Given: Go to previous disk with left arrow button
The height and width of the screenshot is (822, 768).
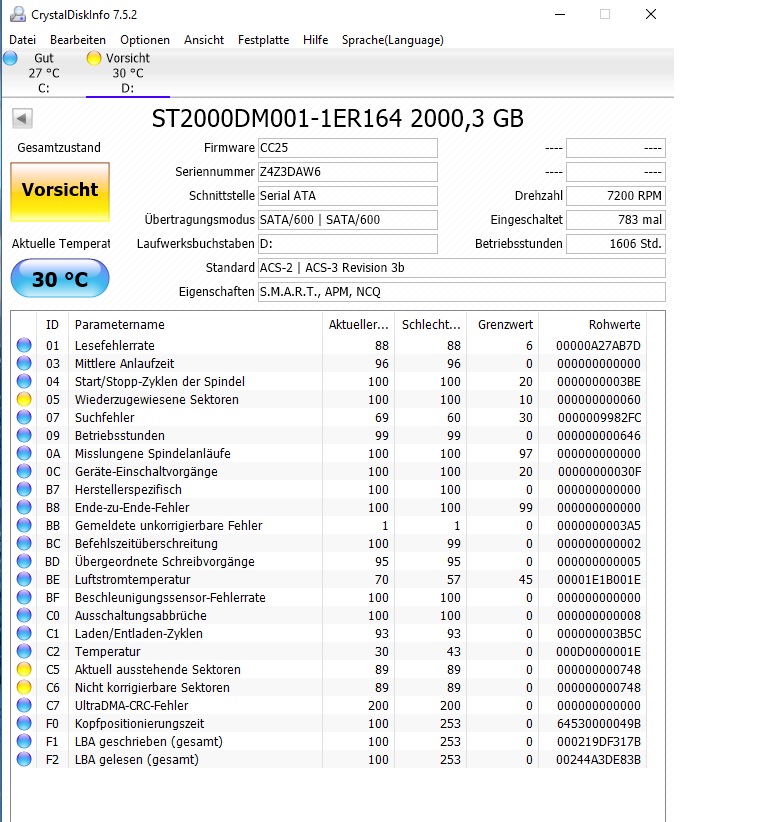Looking at the screenshot, I should click(x=23, y=118).
